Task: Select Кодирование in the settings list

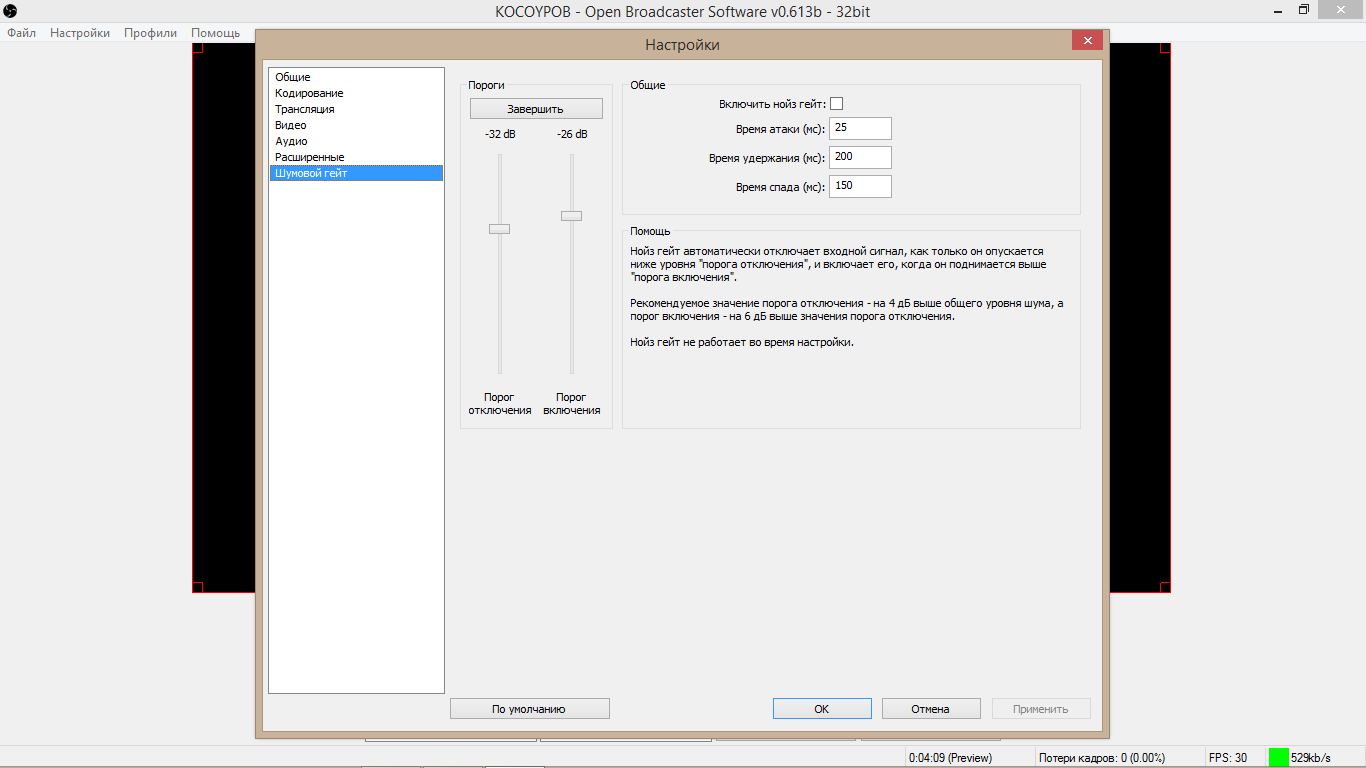Action: tap(356, 93)
